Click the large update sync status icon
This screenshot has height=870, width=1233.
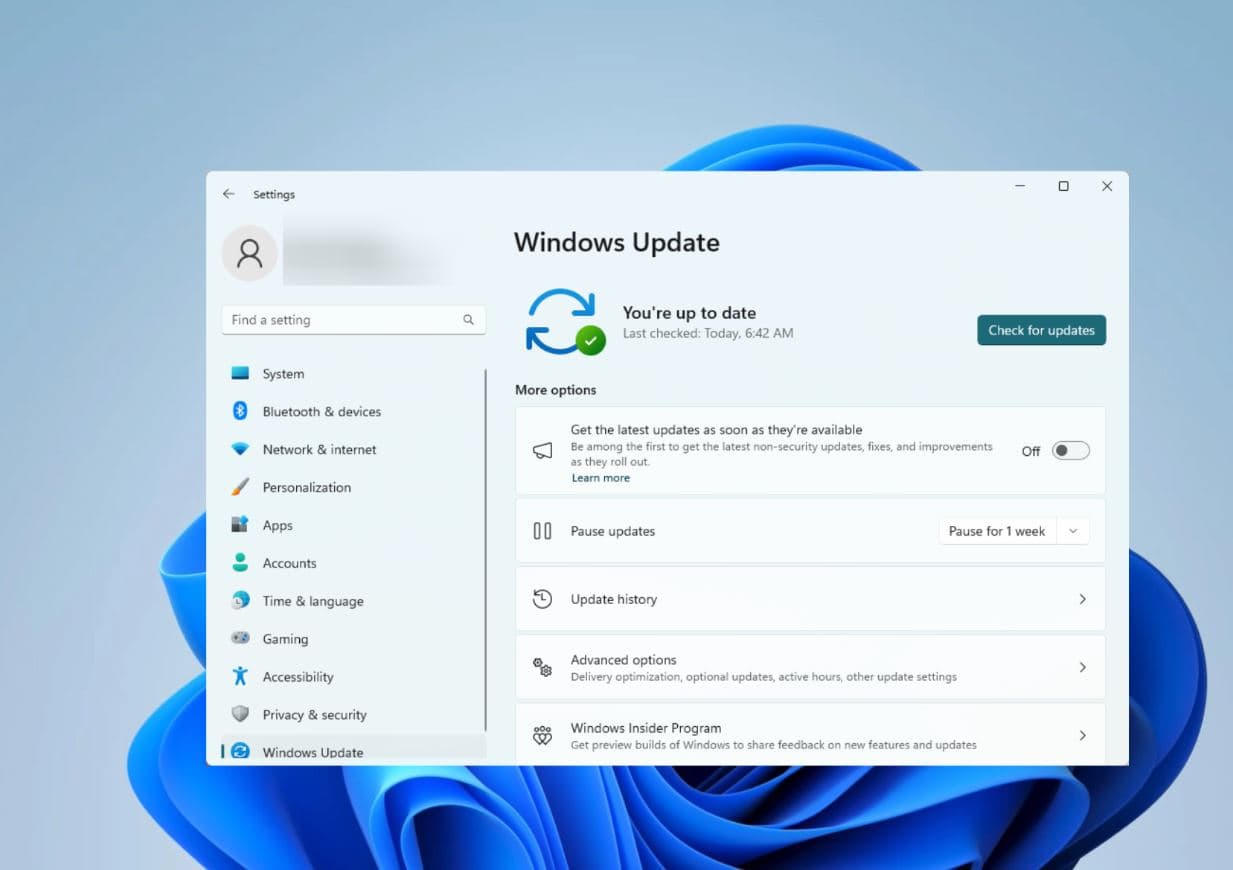click(565, 322)
